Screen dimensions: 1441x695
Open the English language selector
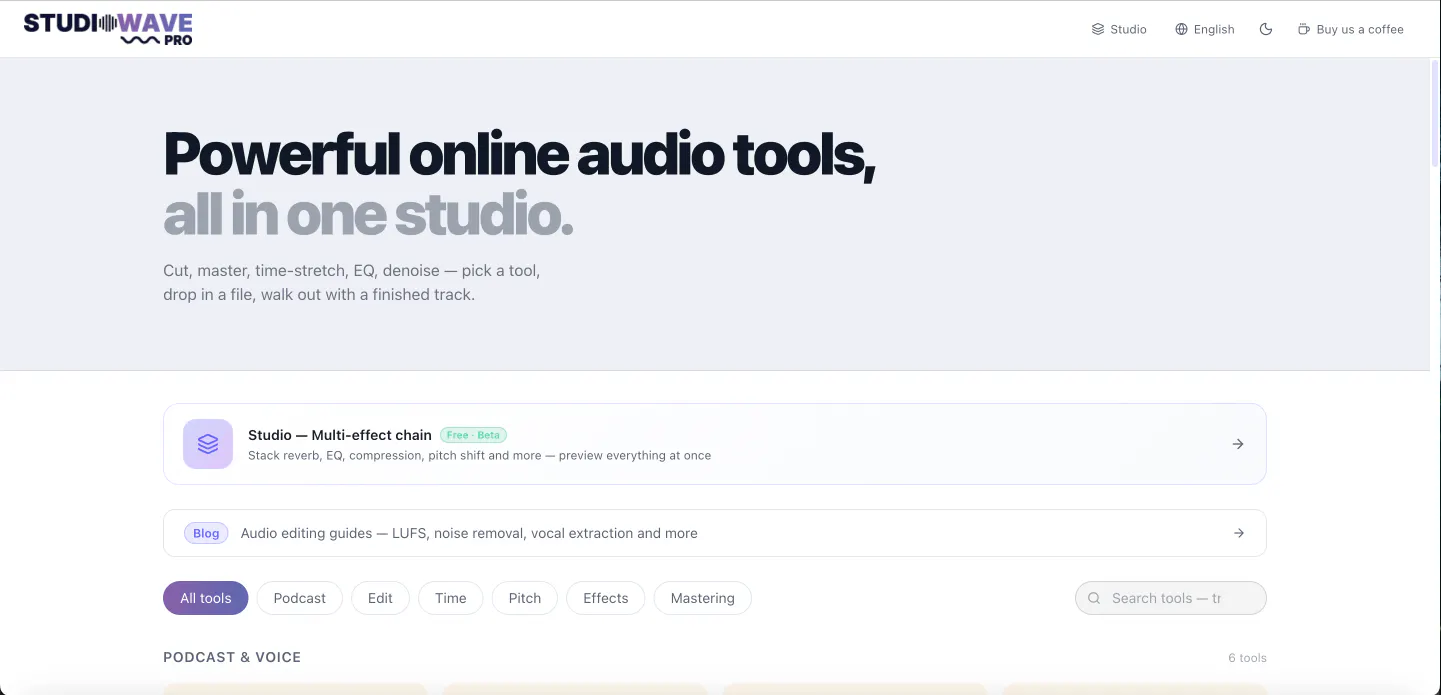[x=1205, y=30]
